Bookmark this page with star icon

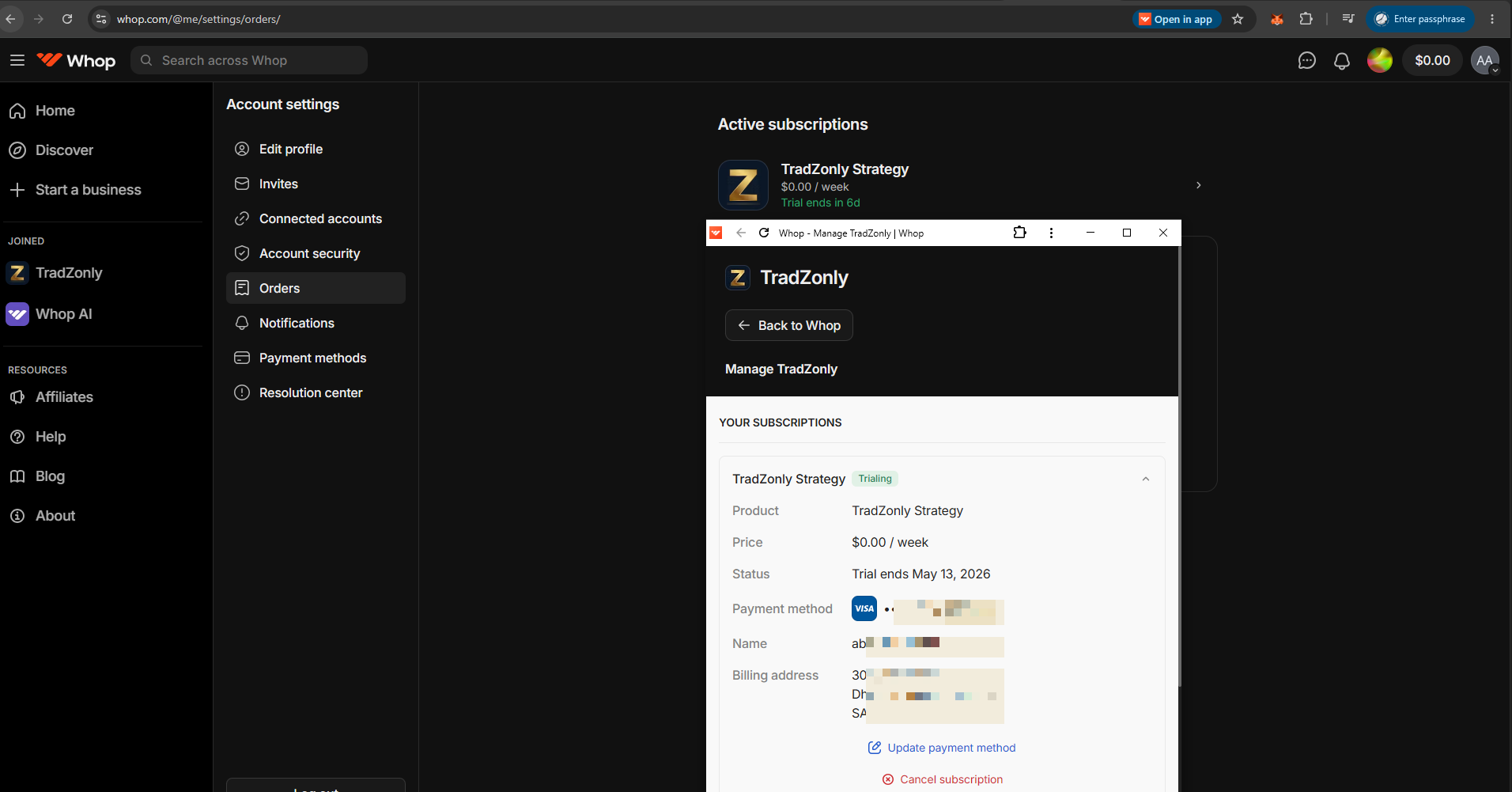[1238, 19]
